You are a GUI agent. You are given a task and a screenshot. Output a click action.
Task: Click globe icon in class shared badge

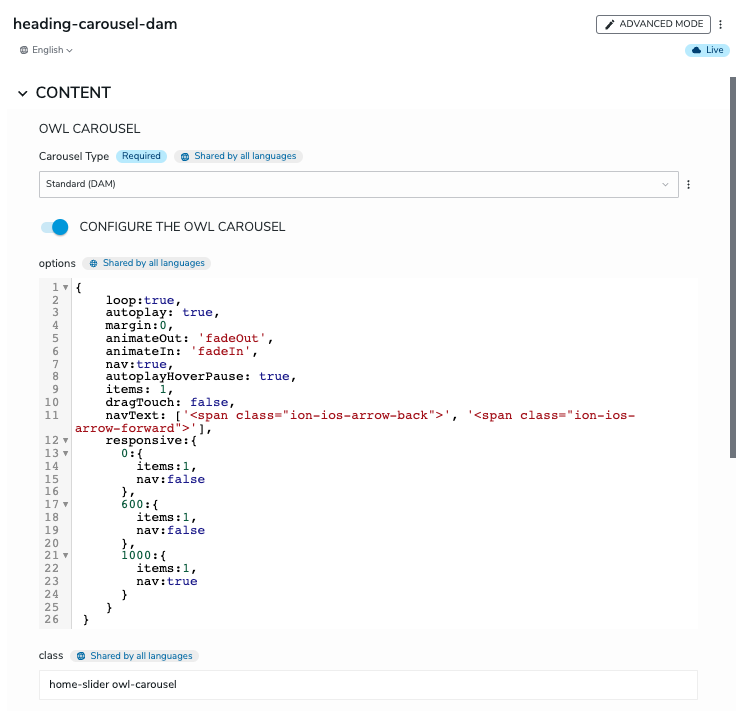pos(81,657)
